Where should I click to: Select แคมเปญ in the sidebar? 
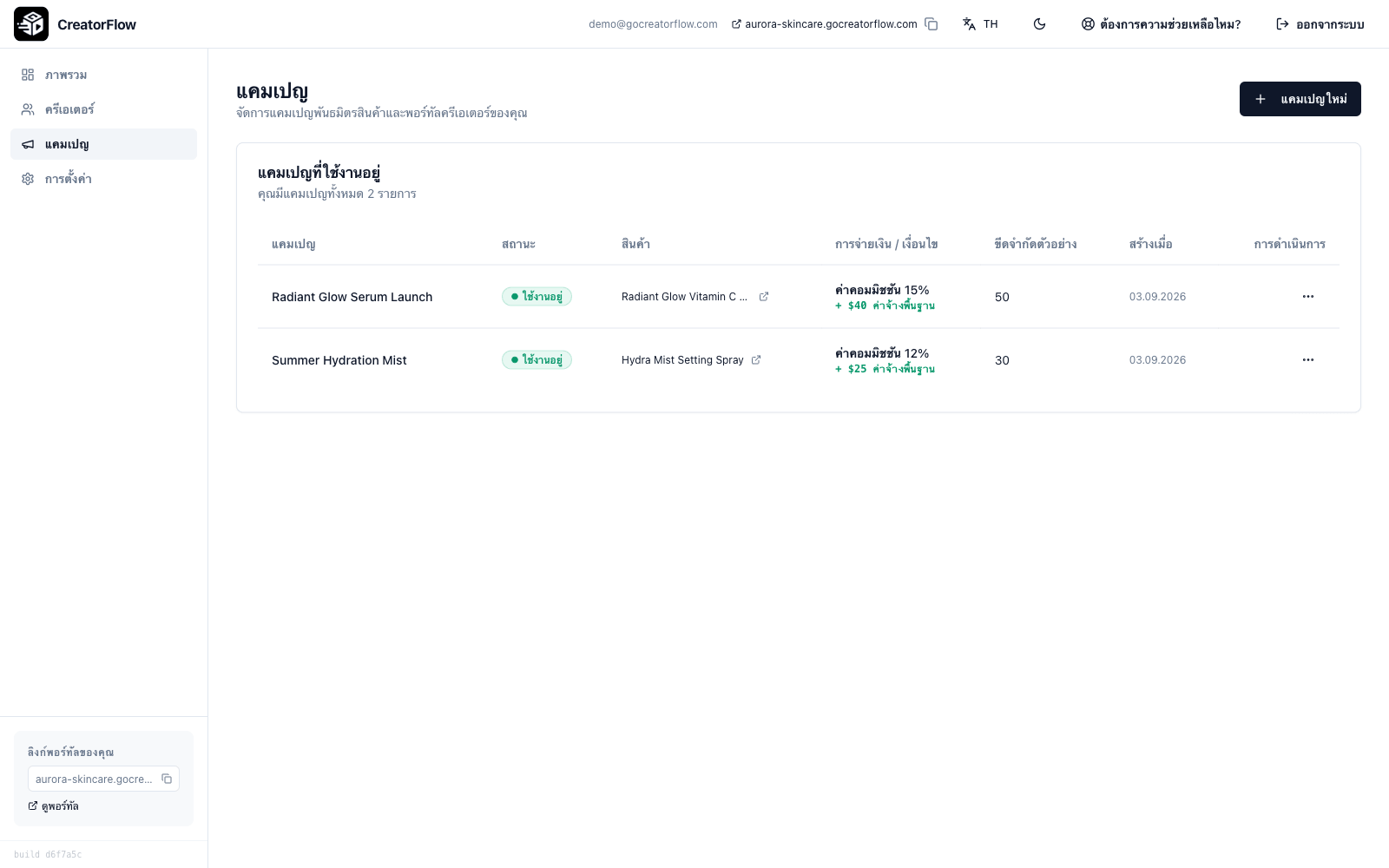(x=103, y=144)
